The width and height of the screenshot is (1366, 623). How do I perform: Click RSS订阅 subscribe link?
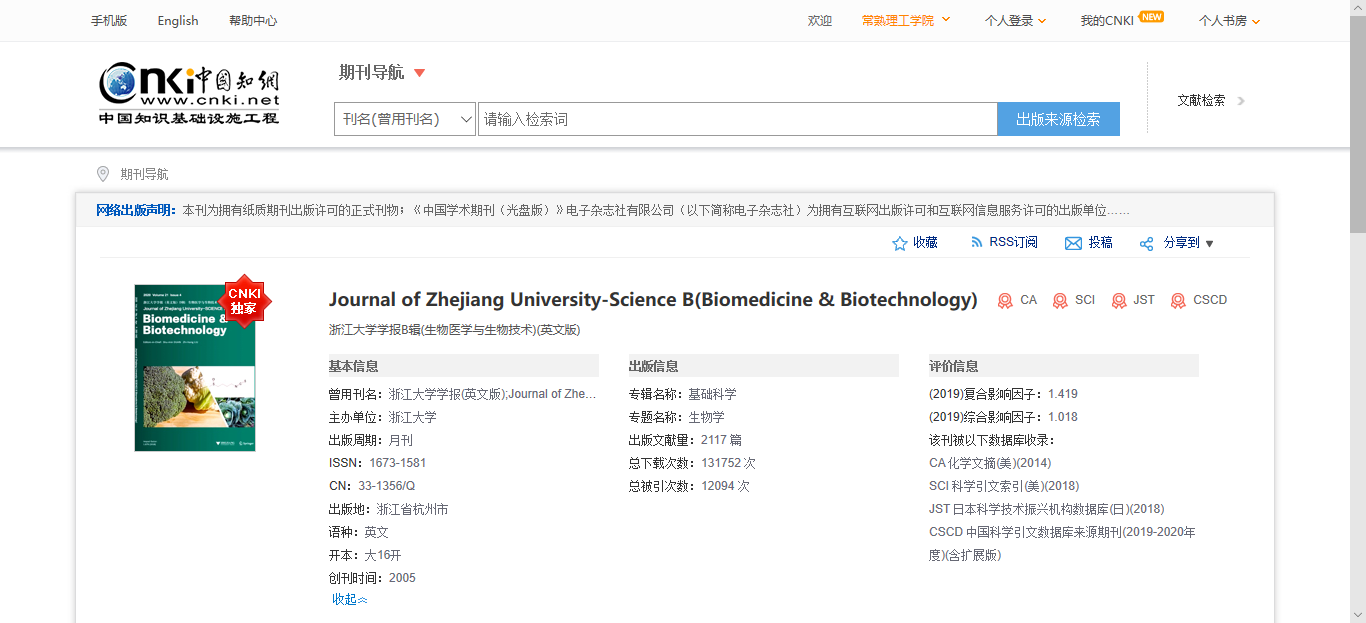[x=1013, y=243]
